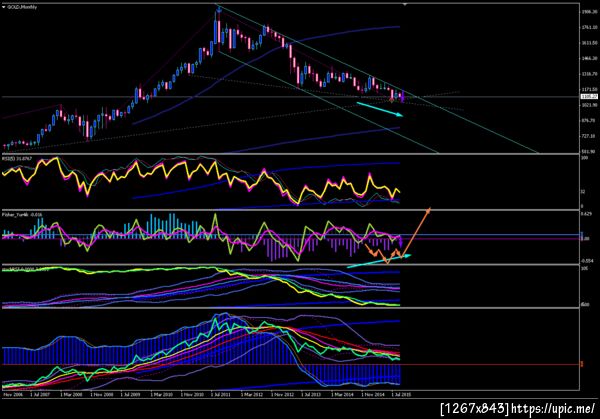Click the 1 Jul 2013 date label
The height and width of the screenshot is (419, 600).
pos(311,394)
